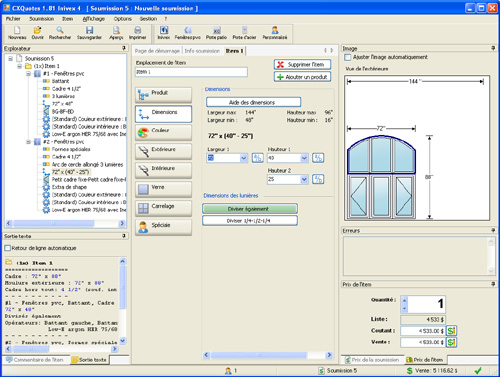The width and height of the screenshot is (500, 377).
Task: Switch to Prix de la soumission tab
Action: coord(372,360)
